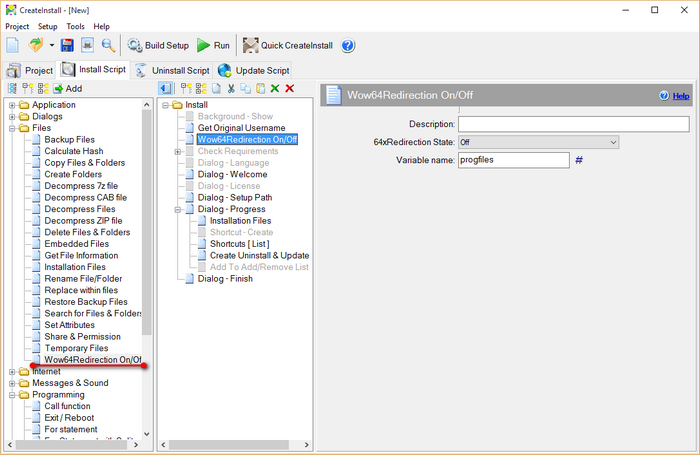Screen dimensions: 700x455
Task: Save project with the floppy disk icon
Action: (67, 45)
